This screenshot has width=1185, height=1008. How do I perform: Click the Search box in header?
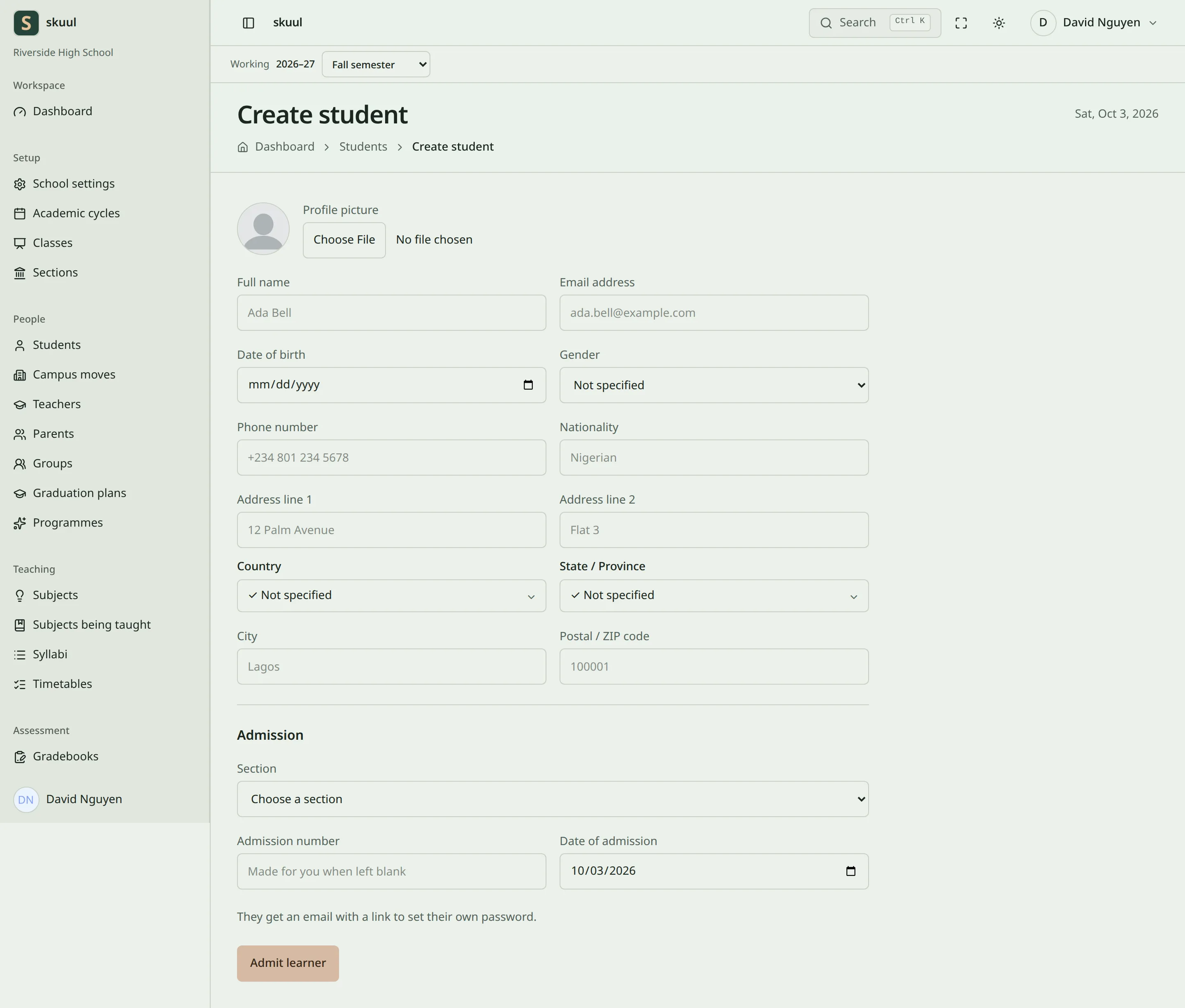[x=875, y=23]
